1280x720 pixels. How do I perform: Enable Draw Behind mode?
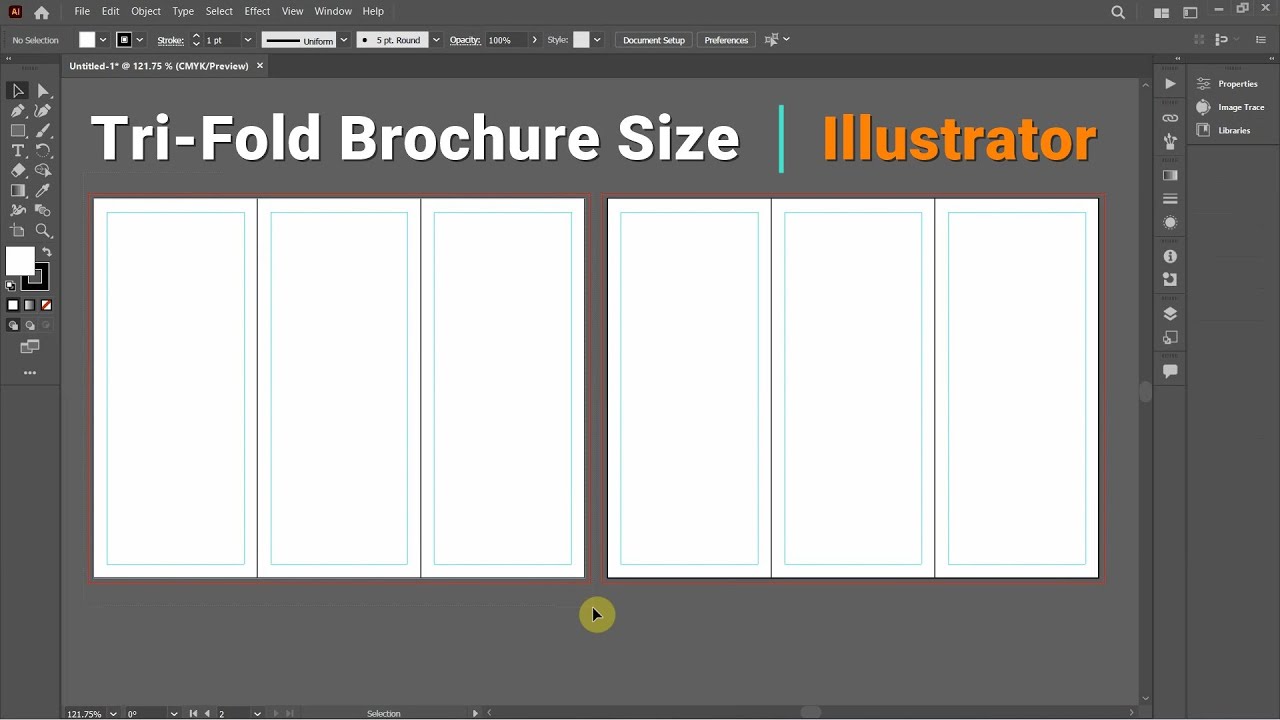[29, 325]
